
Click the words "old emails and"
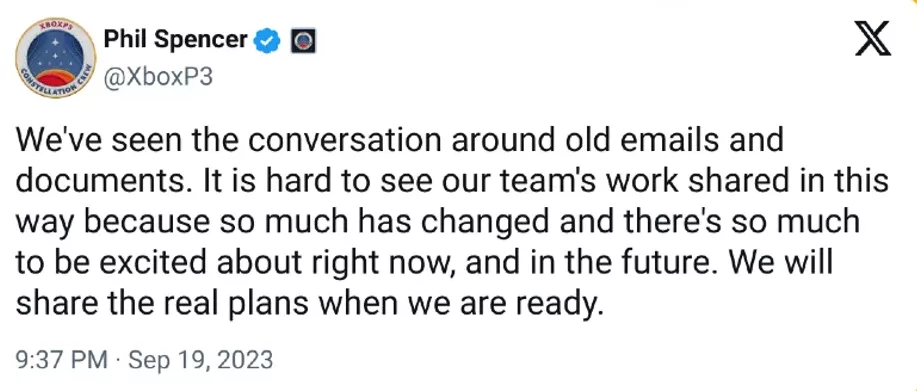669,141
